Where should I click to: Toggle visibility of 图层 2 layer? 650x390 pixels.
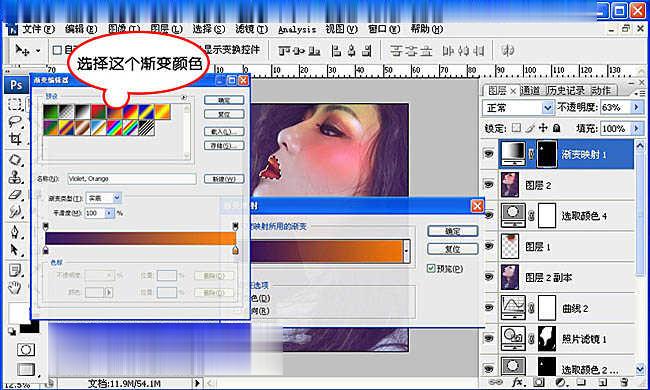click(x=489, y=184)
